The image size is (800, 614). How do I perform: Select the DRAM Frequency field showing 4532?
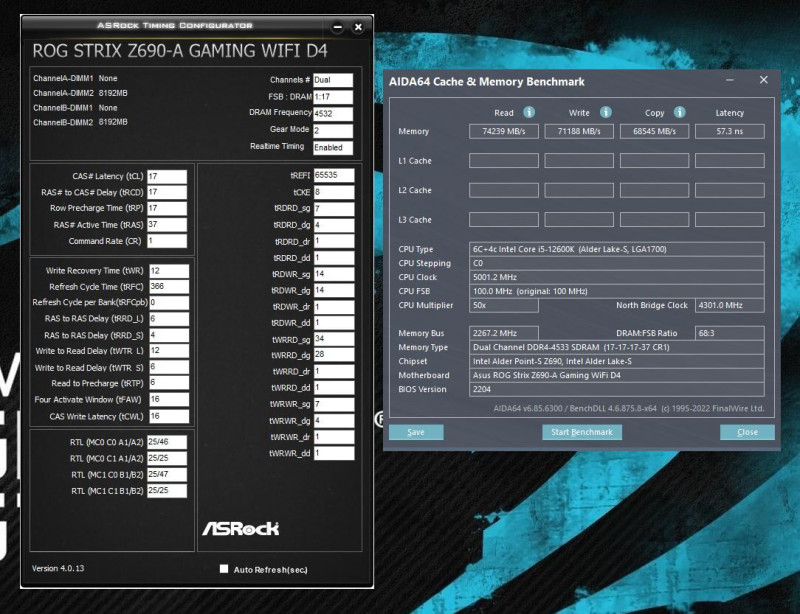[333, 114]
